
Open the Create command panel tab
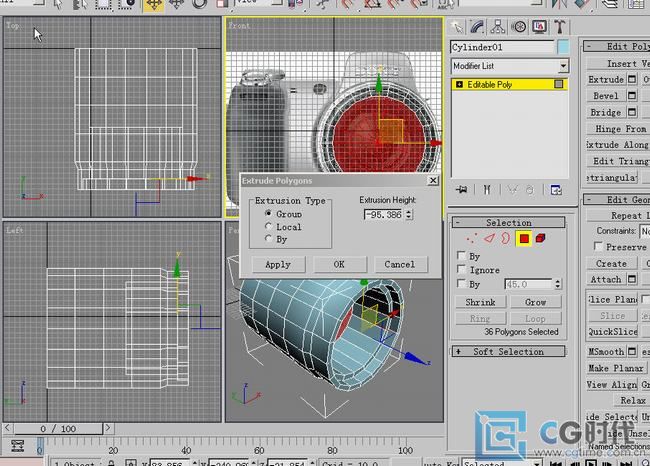tap(457, 27)
